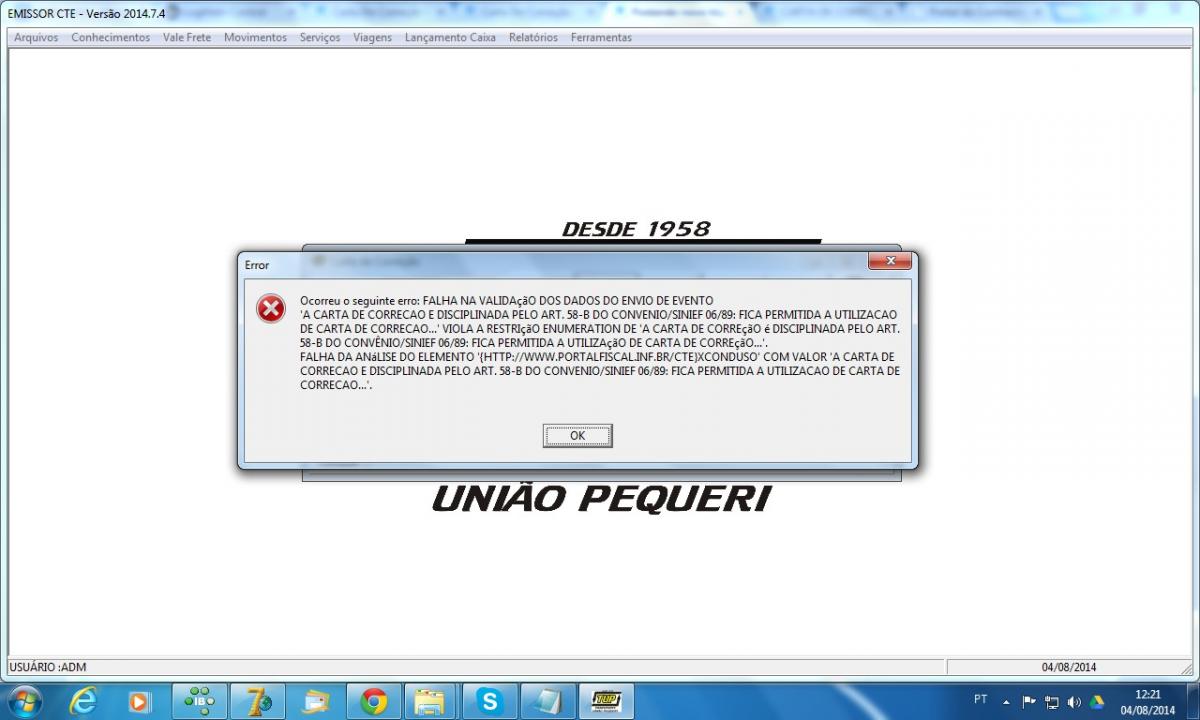Click the Windows Start button

(24, 701)
